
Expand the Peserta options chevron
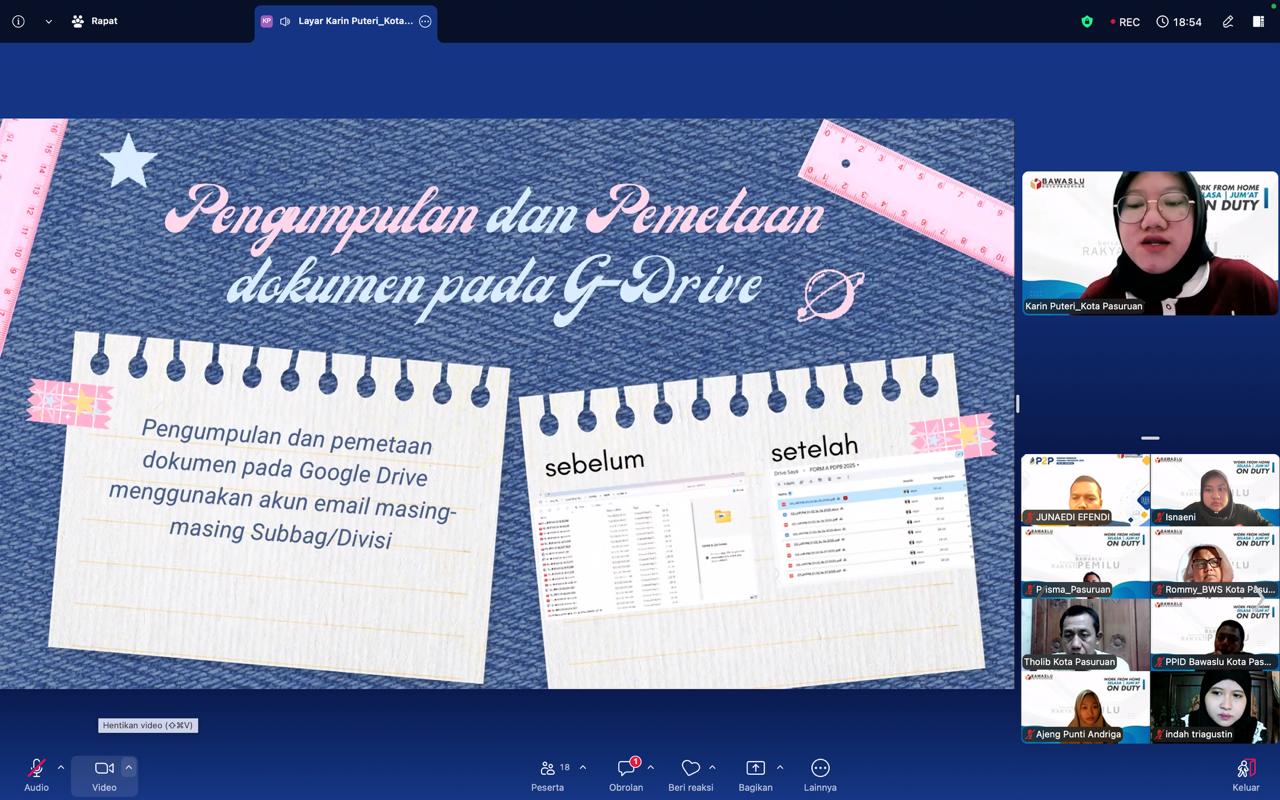point(583,768)
